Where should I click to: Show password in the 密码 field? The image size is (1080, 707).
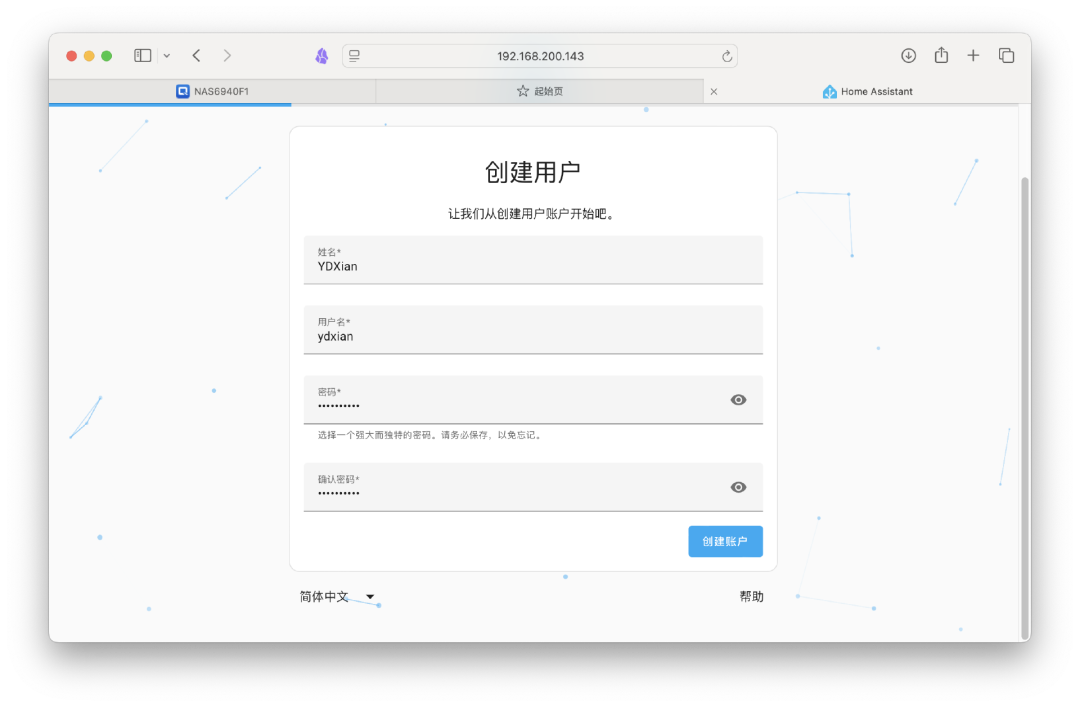click(738, 400)
